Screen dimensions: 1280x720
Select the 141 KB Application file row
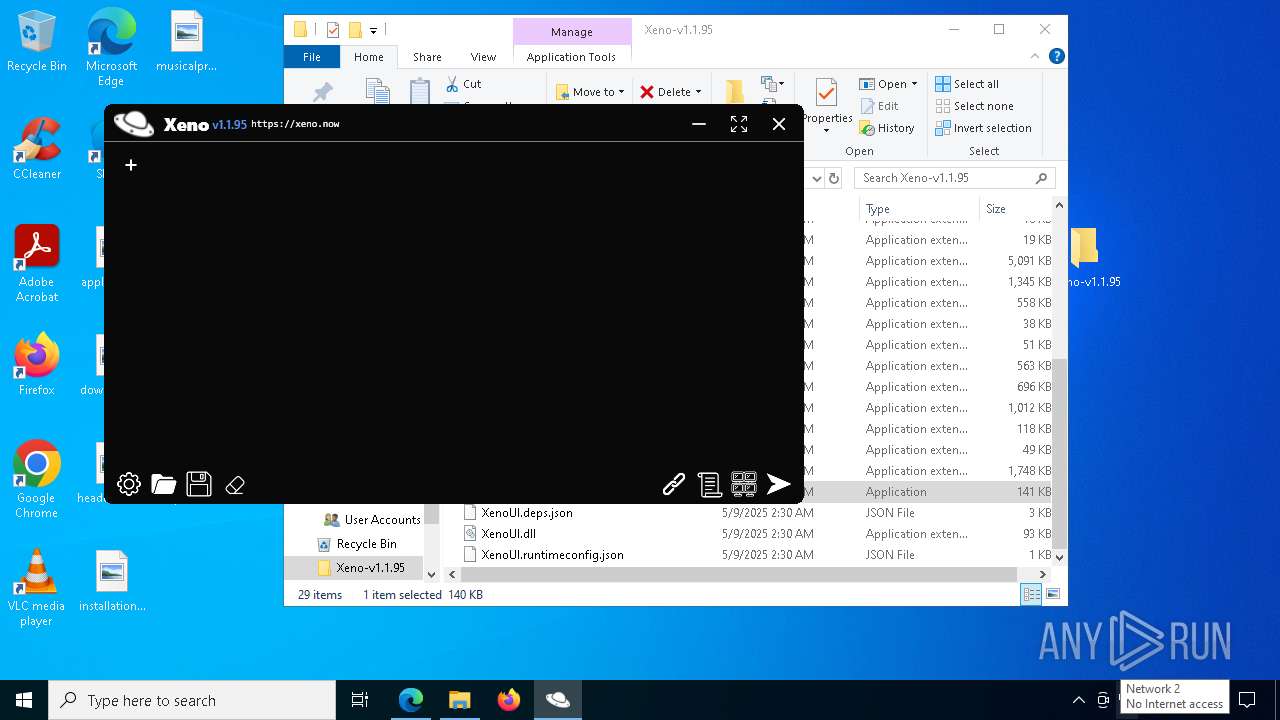930,492
